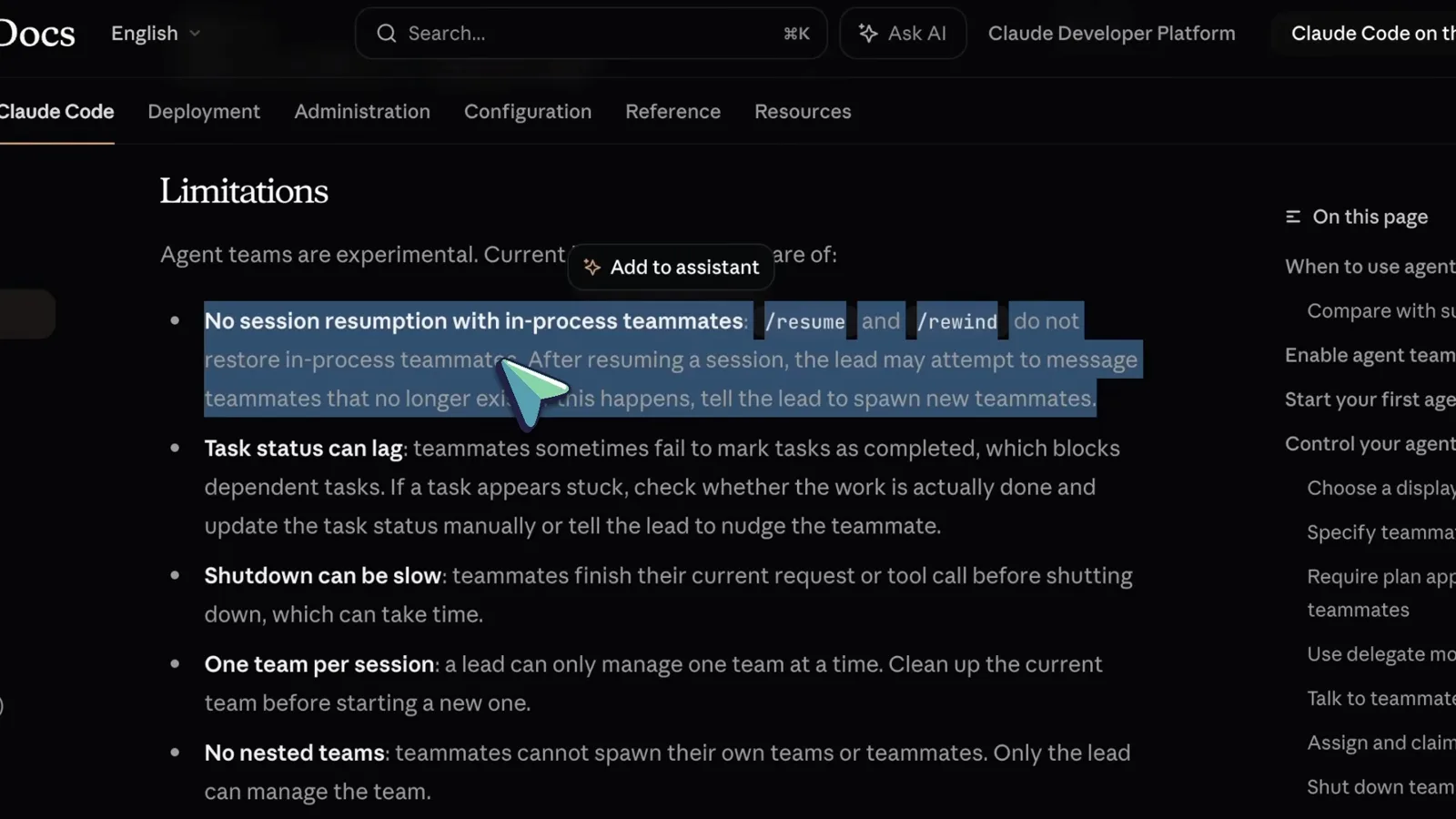1456x819 pixels.
Task: Go to 'Shut down team' sidebar link
Action: coord(1381,787)
